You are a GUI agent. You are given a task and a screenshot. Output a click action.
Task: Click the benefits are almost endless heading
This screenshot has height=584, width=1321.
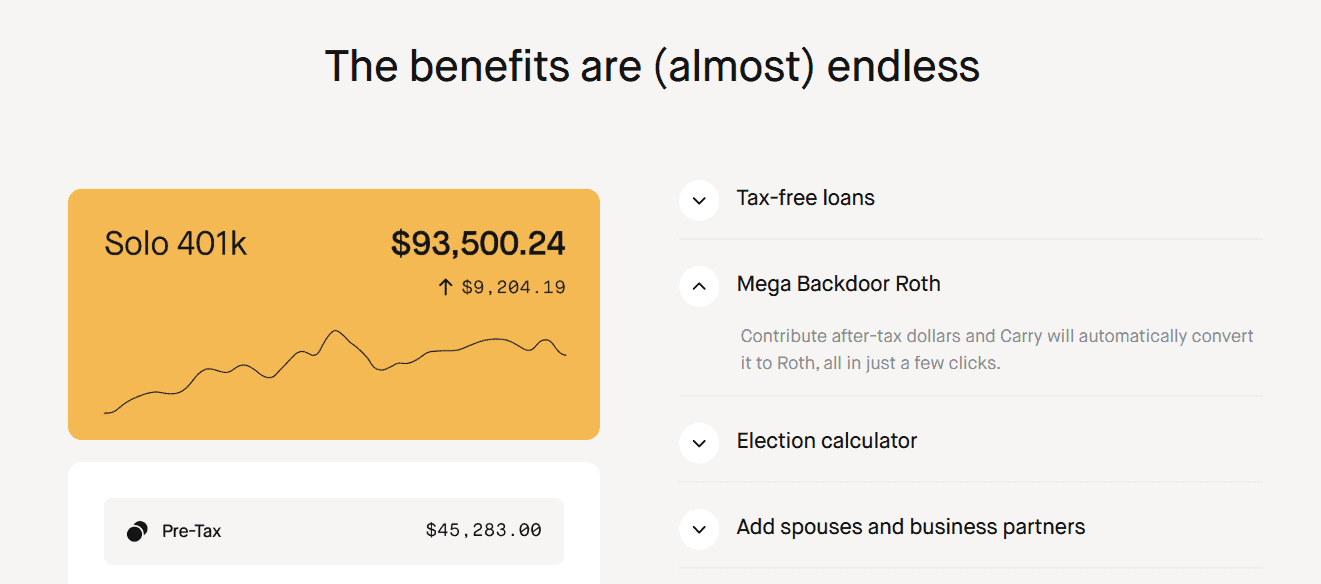click(x=652, y=66)
